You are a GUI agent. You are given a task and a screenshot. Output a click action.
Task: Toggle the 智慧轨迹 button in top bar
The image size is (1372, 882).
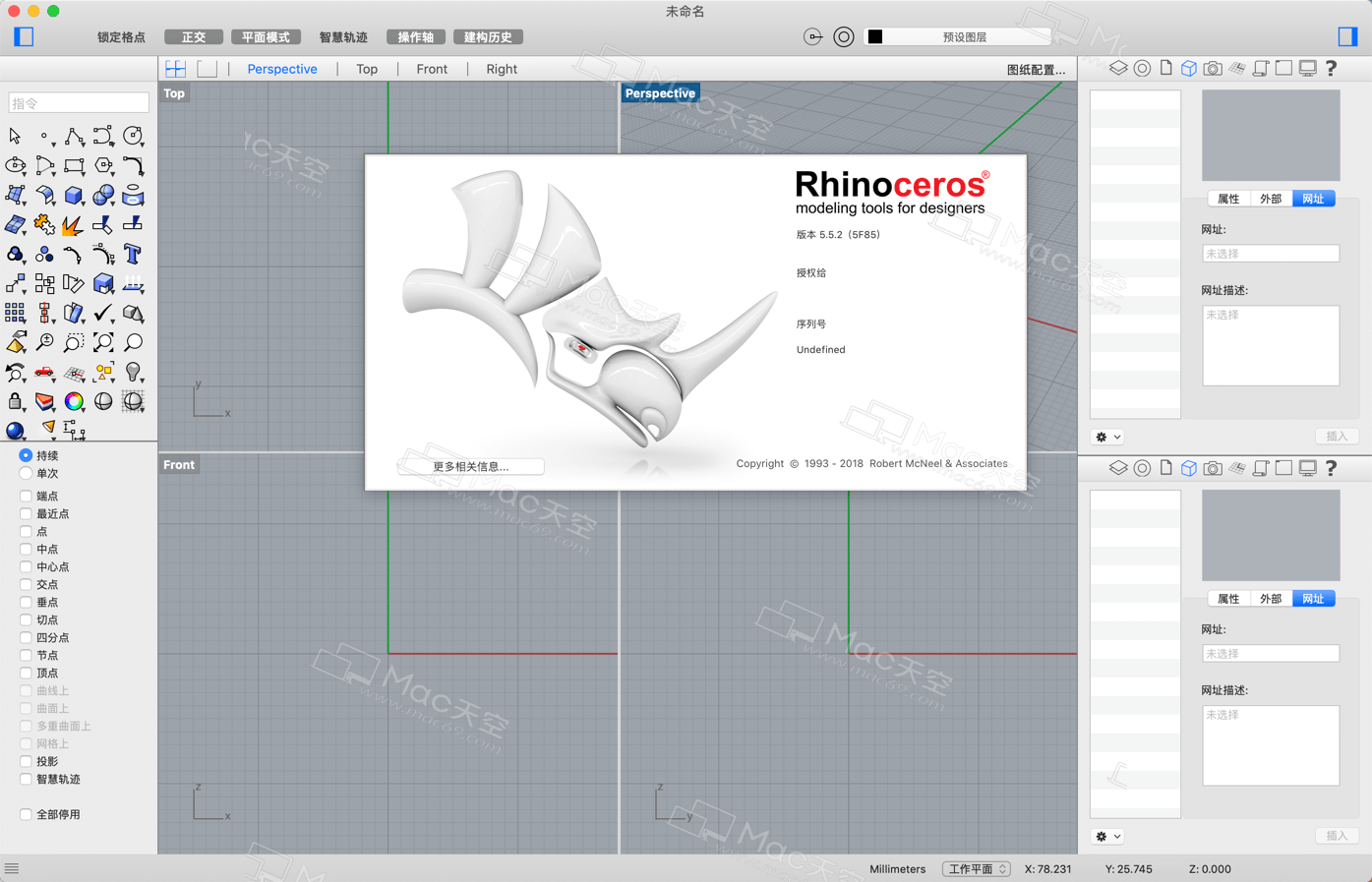pos(343,37)
